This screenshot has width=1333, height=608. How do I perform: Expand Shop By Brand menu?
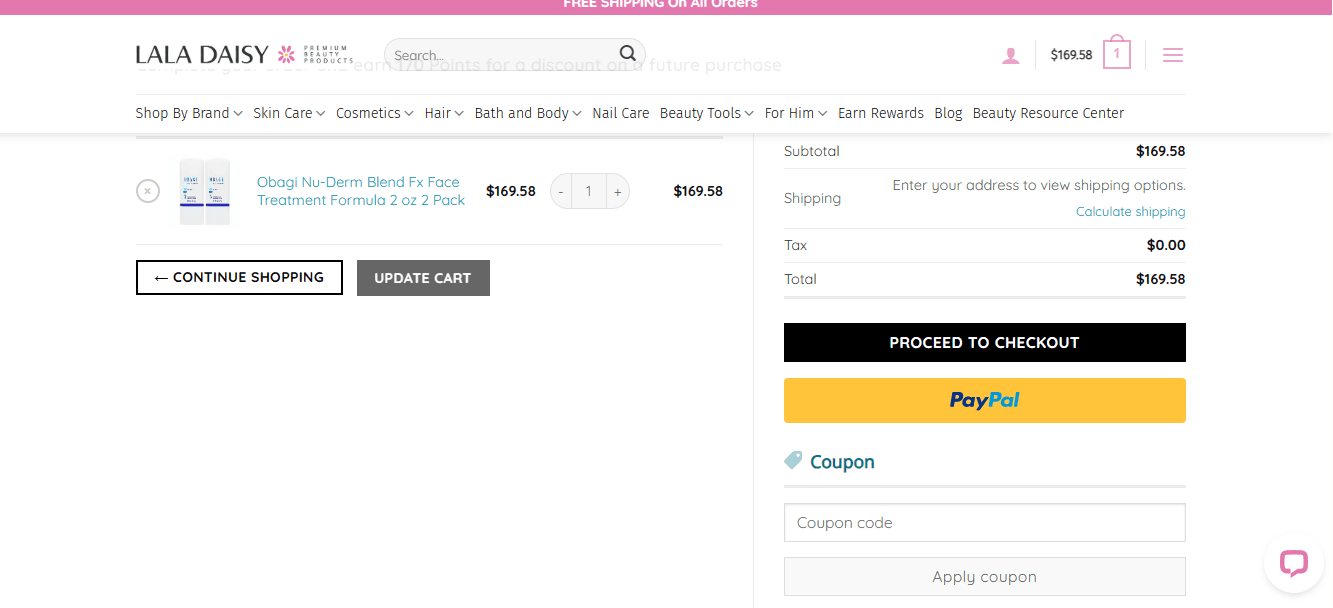[x=189, y=113]
